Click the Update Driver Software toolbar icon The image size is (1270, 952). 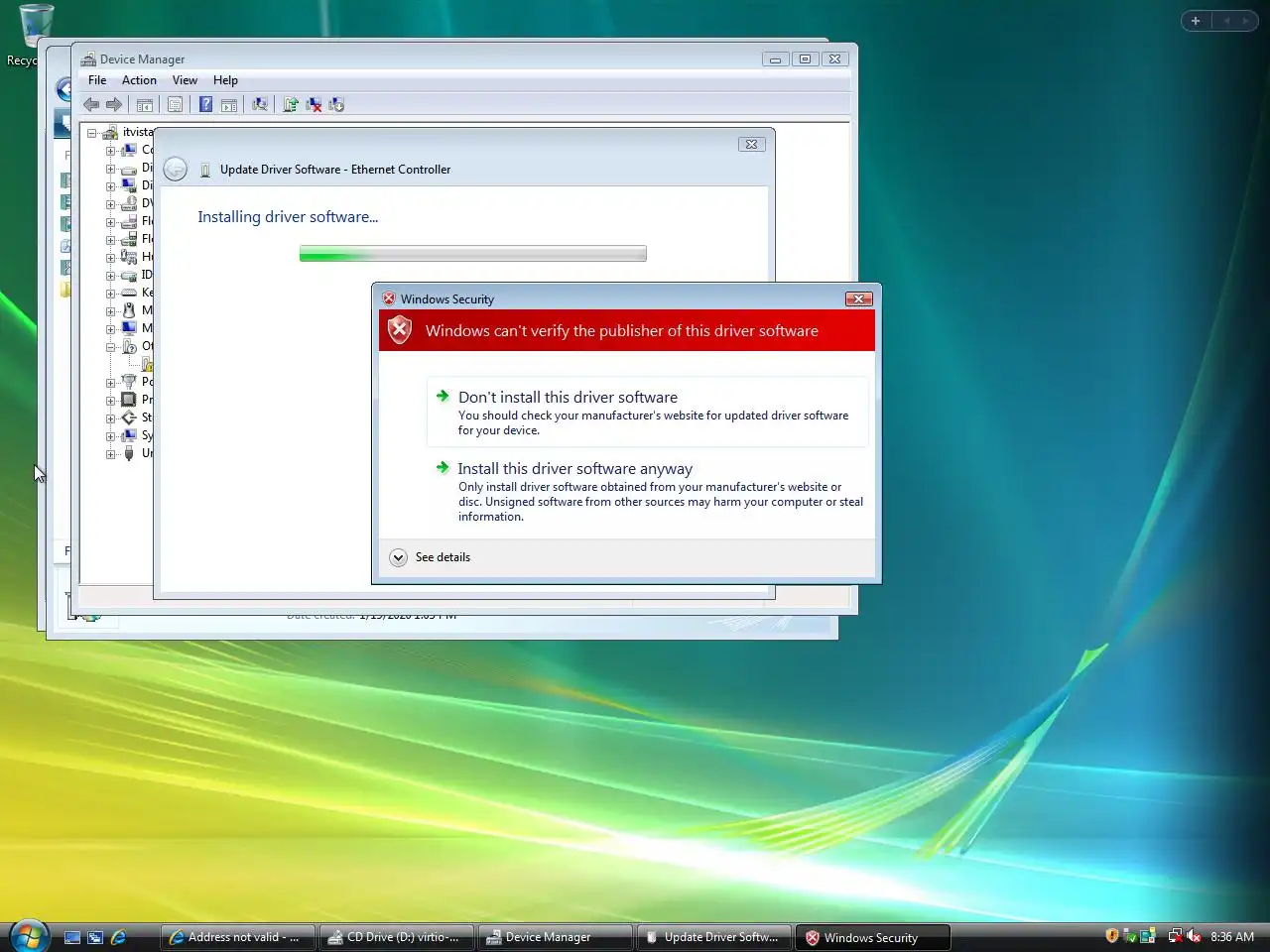(291, 104)
